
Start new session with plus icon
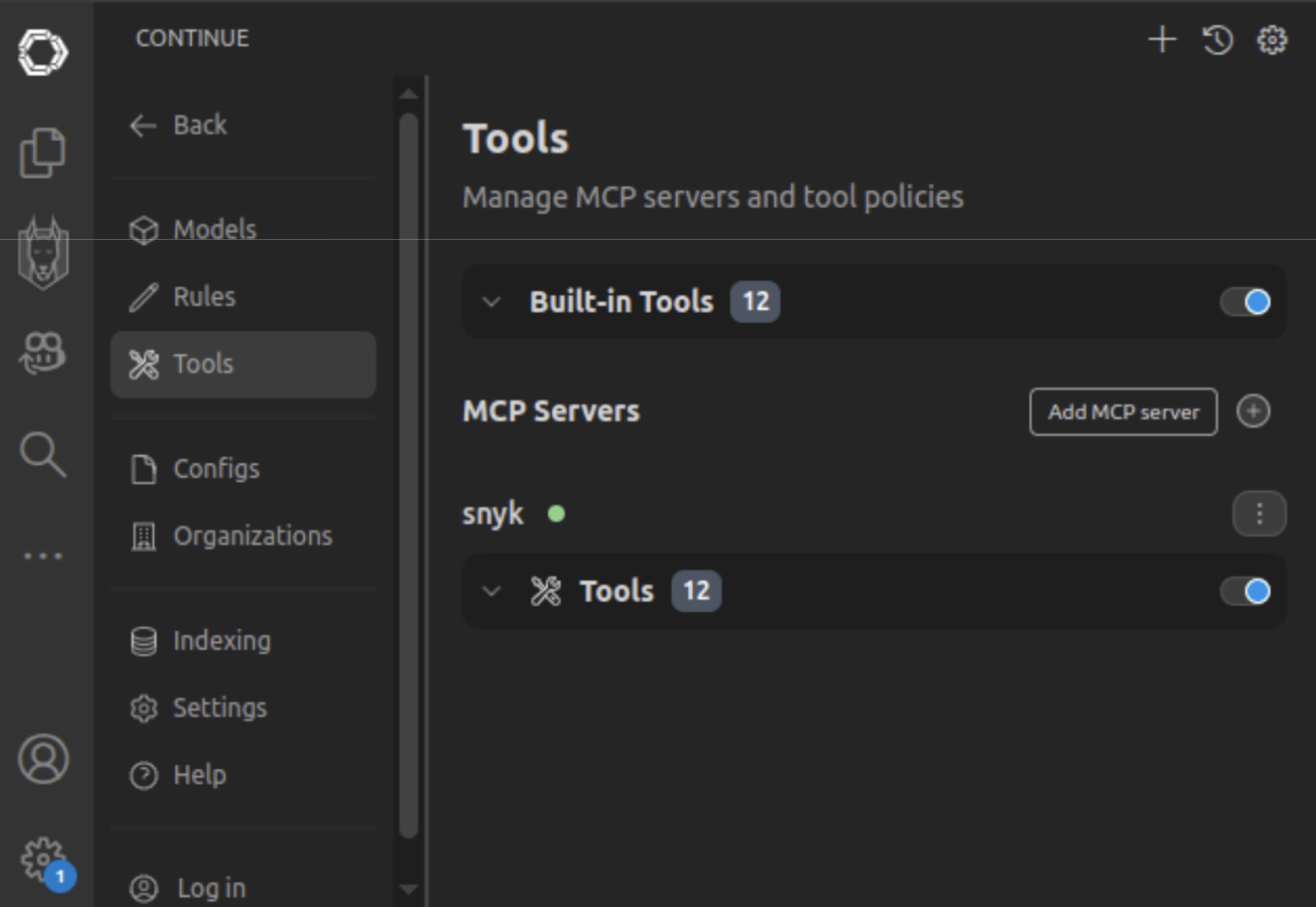pos(1162,40)
